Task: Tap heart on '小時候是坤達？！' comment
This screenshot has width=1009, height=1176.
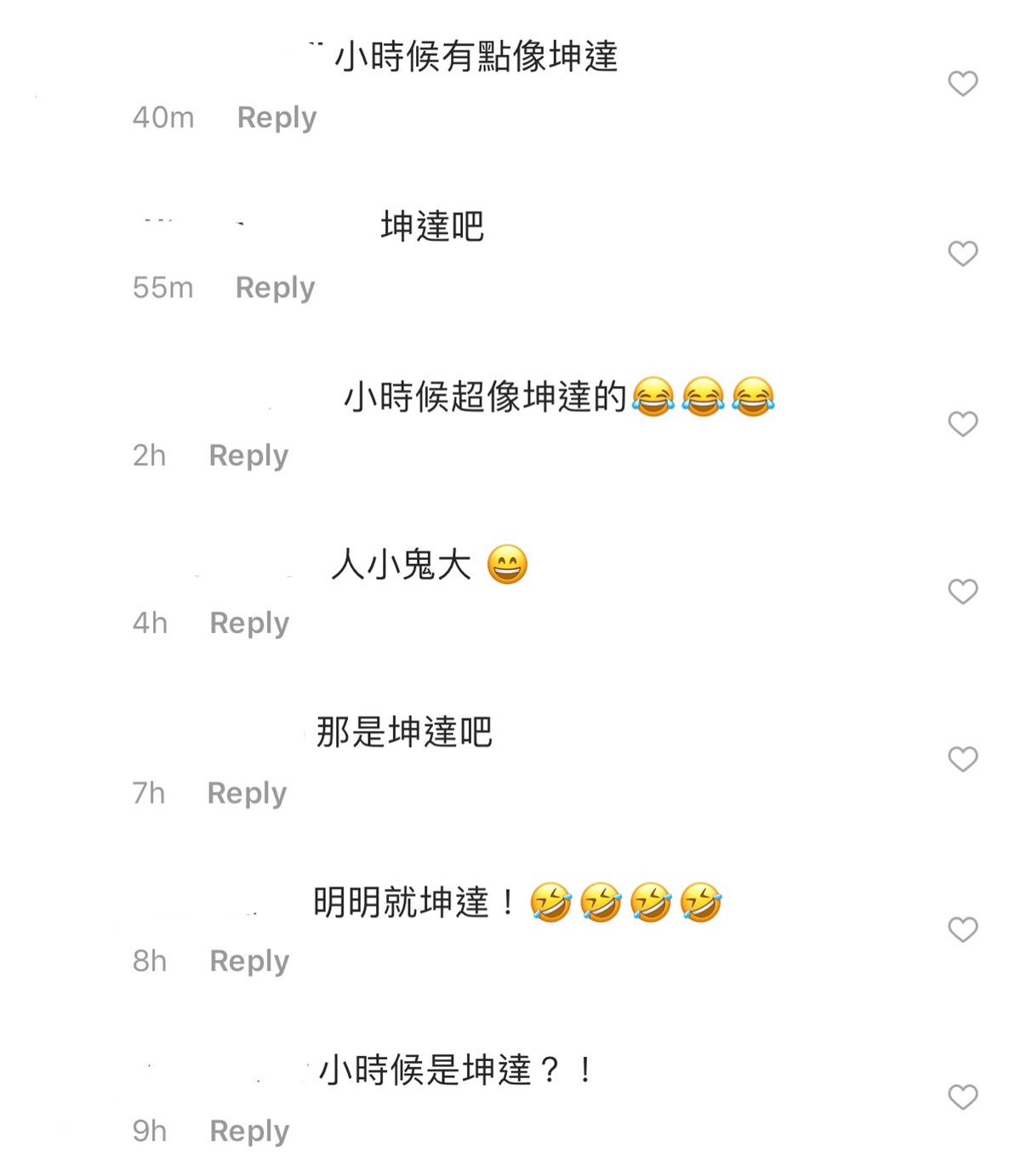Action: pos(962,1097)
